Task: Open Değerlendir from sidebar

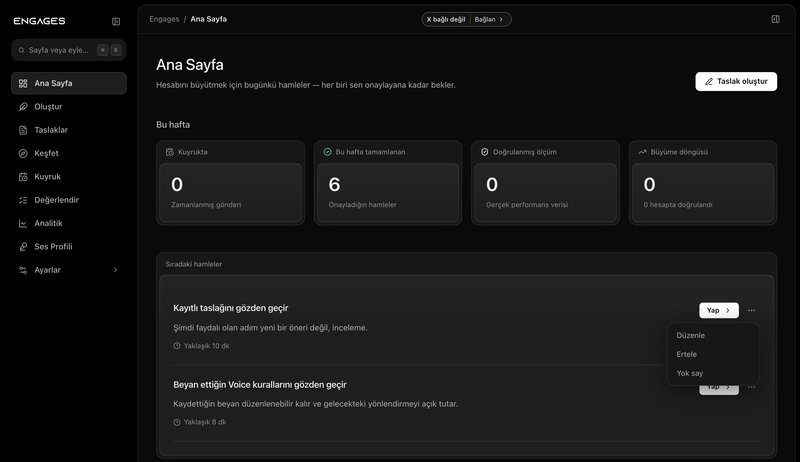Action: pos(69,200)
